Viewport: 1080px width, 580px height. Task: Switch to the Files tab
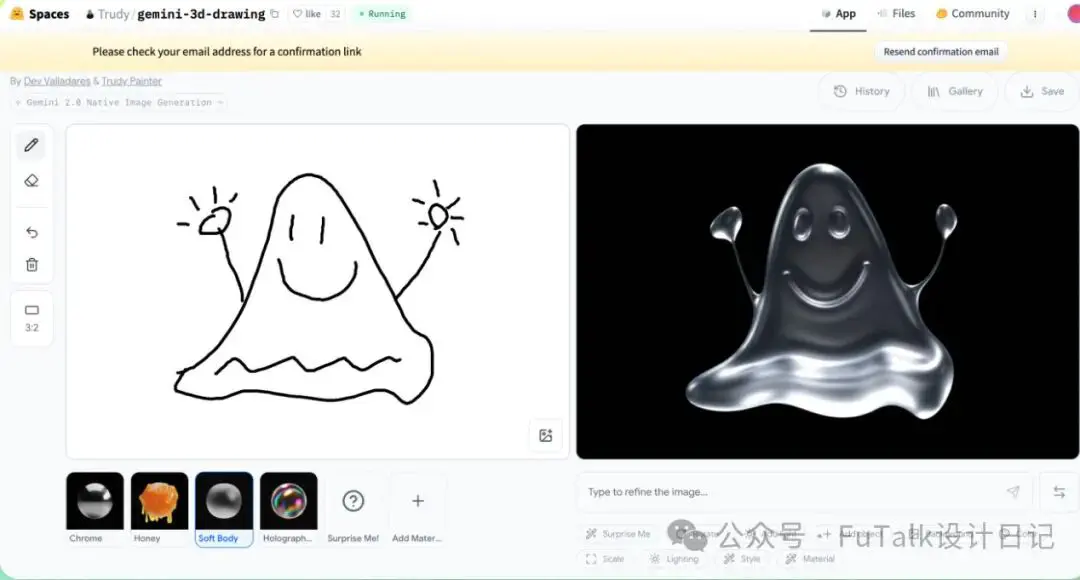[x=895, y=14]
